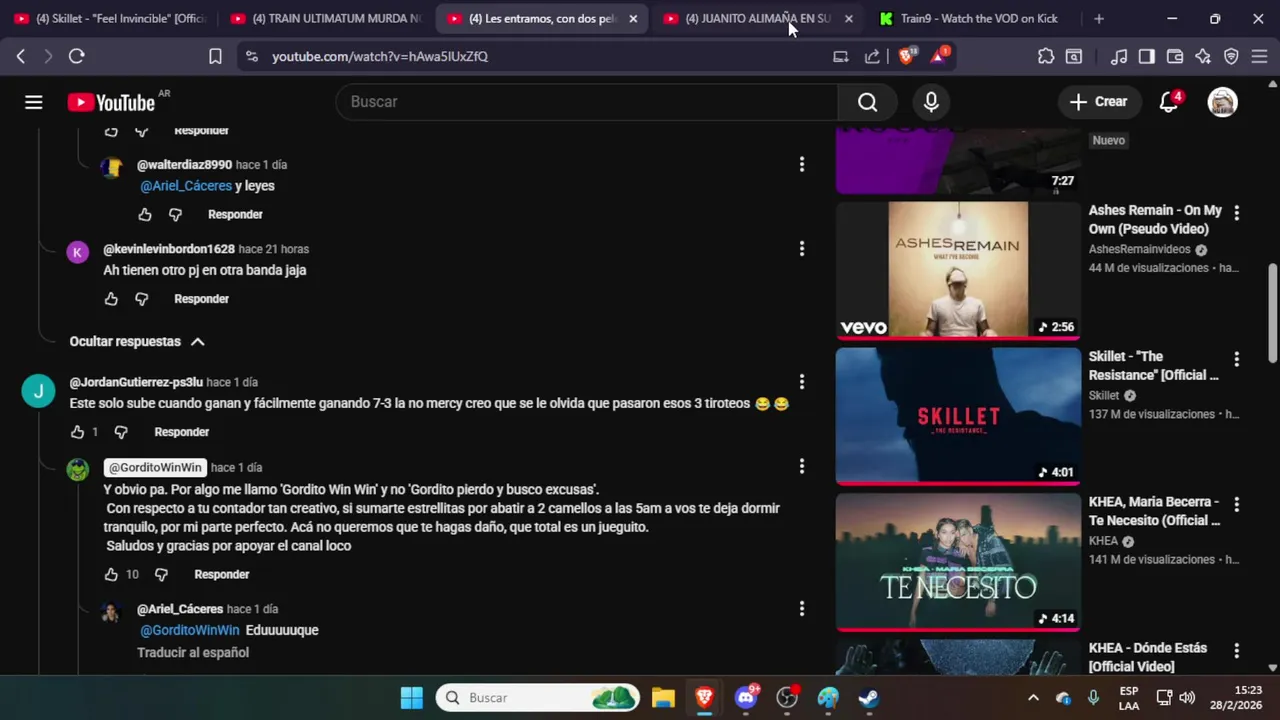Open options menu for JordanGutierrez-ps3lu's comment
The width and height of the screenshot is (1280, 720).
801,381
